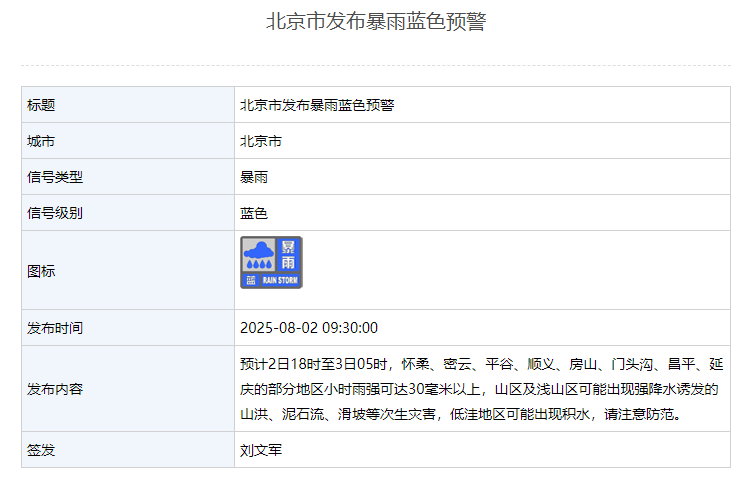Click the 暴雨 signal type value
This screenshot has width=751, height=480.
click(x=254, y=177)
